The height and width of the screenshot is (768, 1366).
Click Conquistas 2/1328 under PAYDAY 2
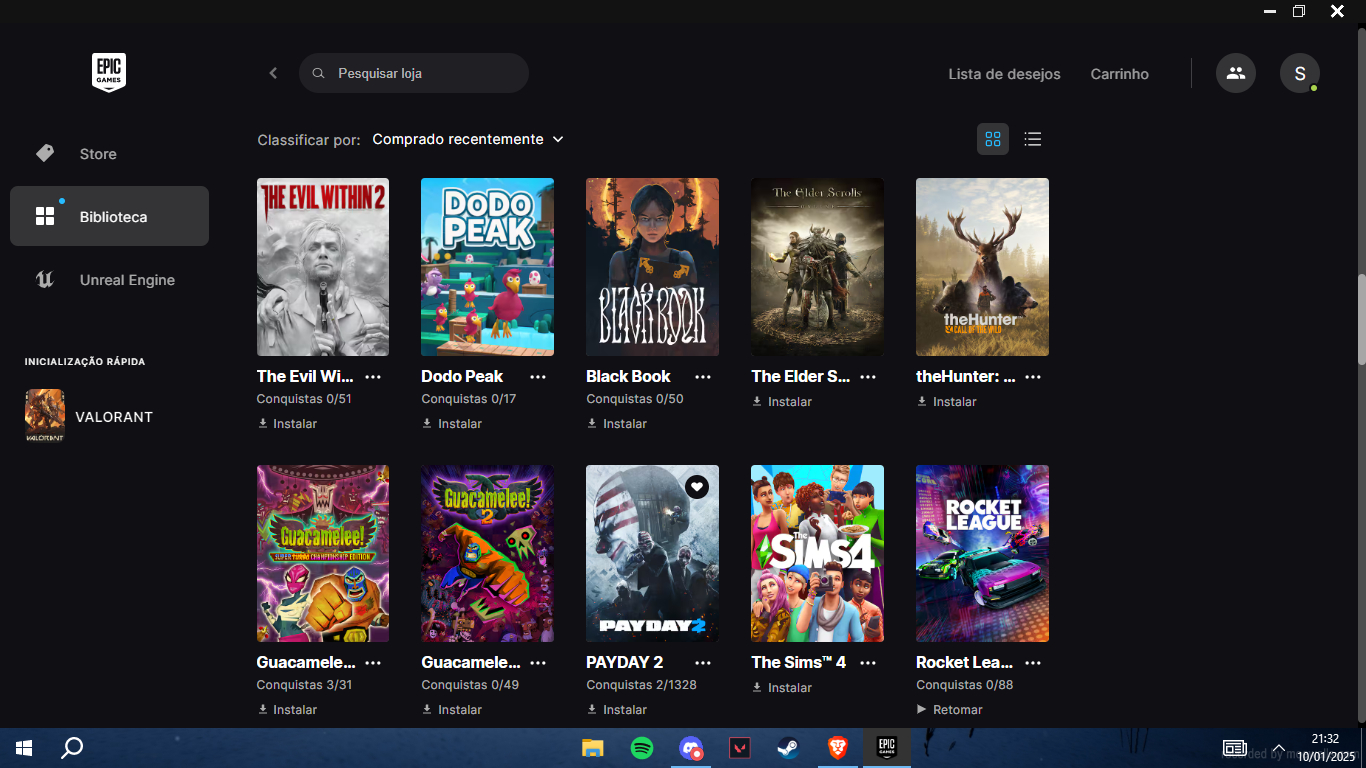641,685
